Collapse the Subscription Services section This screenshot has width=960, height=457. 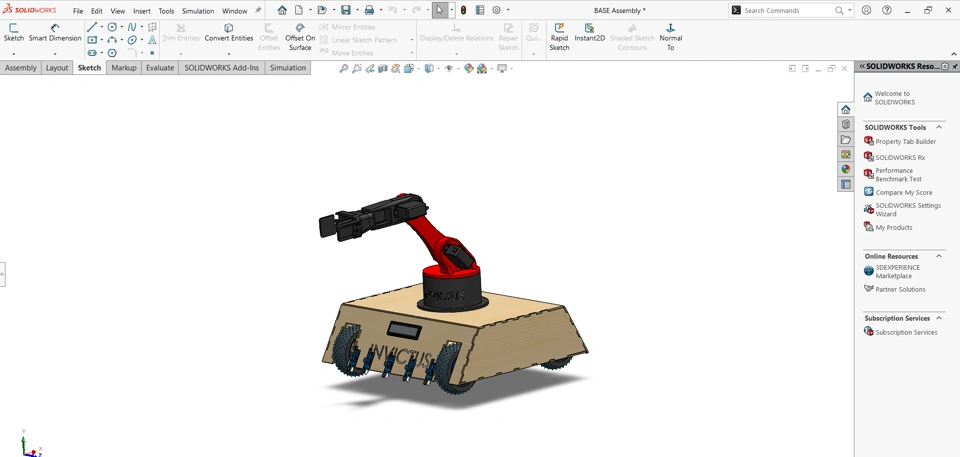[x=939, y=318]
